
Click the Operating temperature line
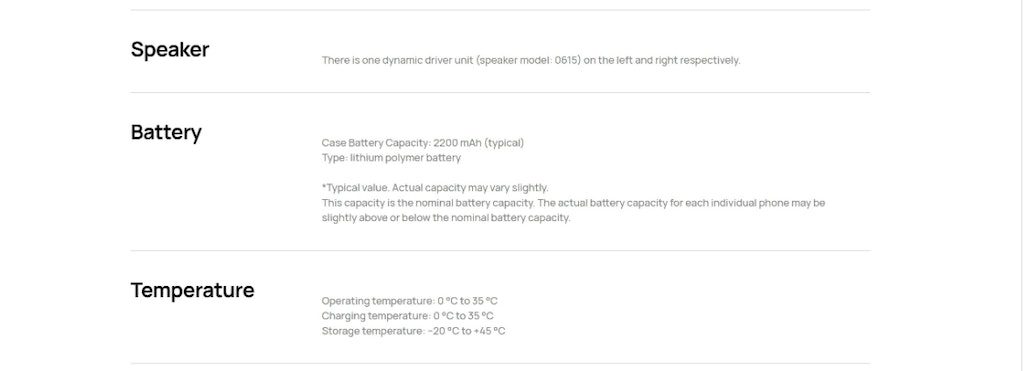coord(409,301)
